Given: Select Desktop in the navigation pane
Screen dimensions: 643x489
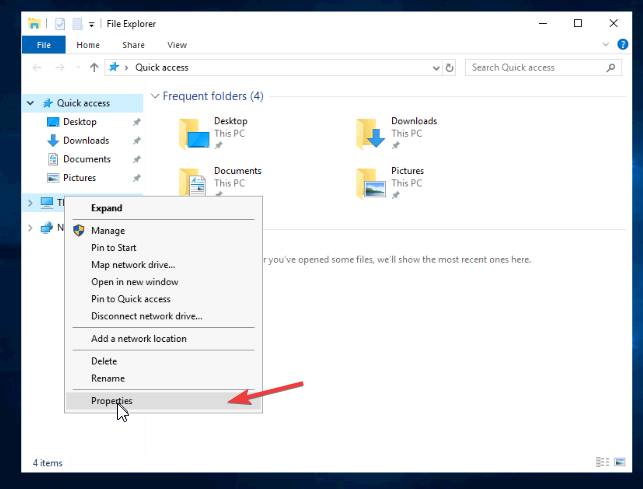Looking at the screenshot, I should 80,122.
